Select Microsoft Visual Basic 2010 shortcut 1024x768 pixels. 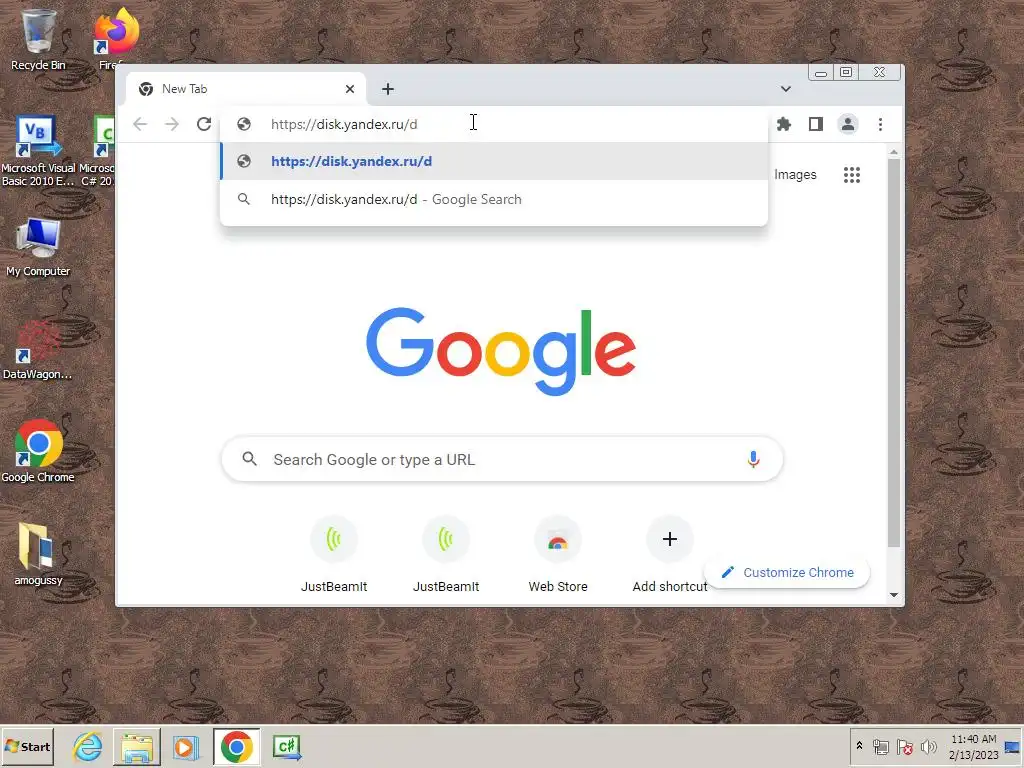[38, 152]
